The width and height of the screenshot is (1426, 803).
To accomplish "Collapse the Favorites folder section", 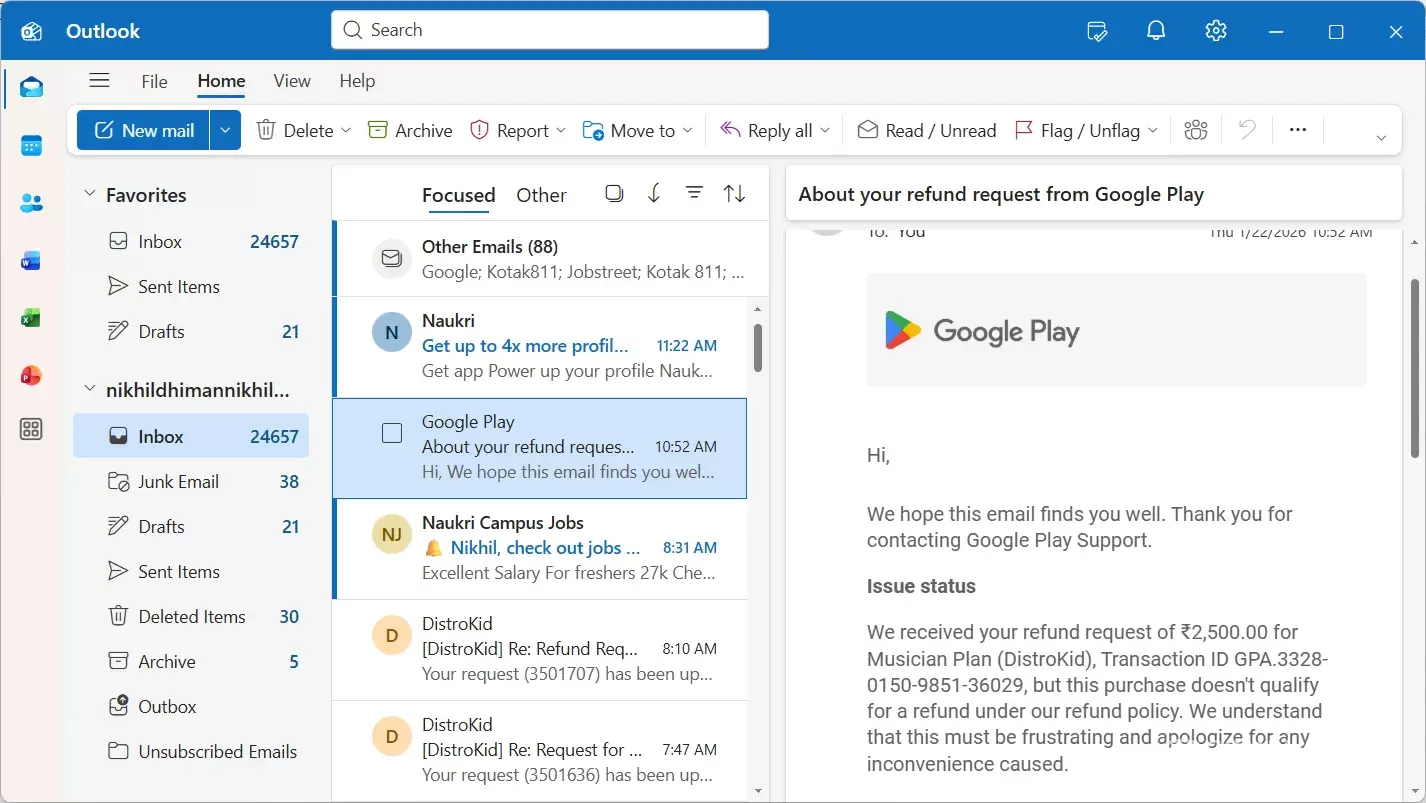I will click(x=90, y=194).
